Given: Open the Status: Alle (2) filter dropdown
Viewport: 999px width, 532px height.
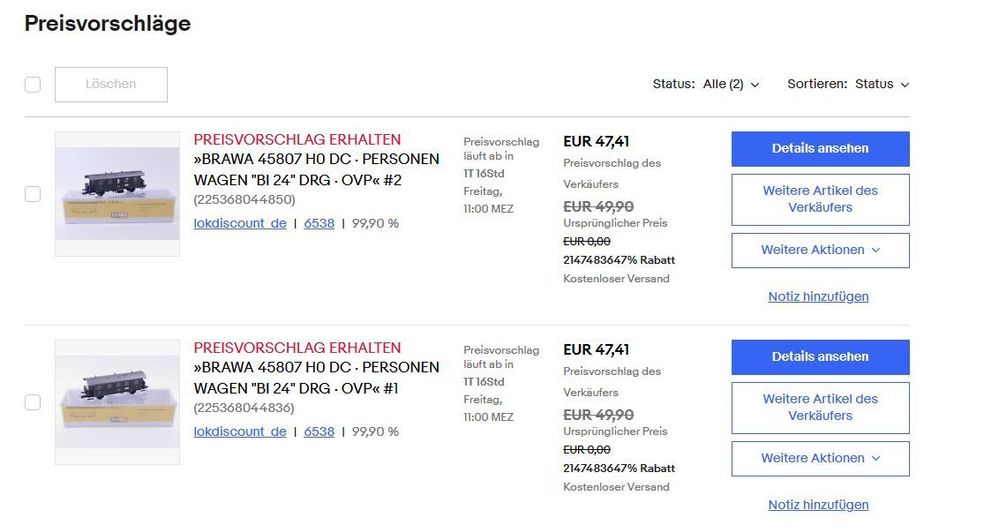Looking at the screenshot, I should [x=706, y=85].
